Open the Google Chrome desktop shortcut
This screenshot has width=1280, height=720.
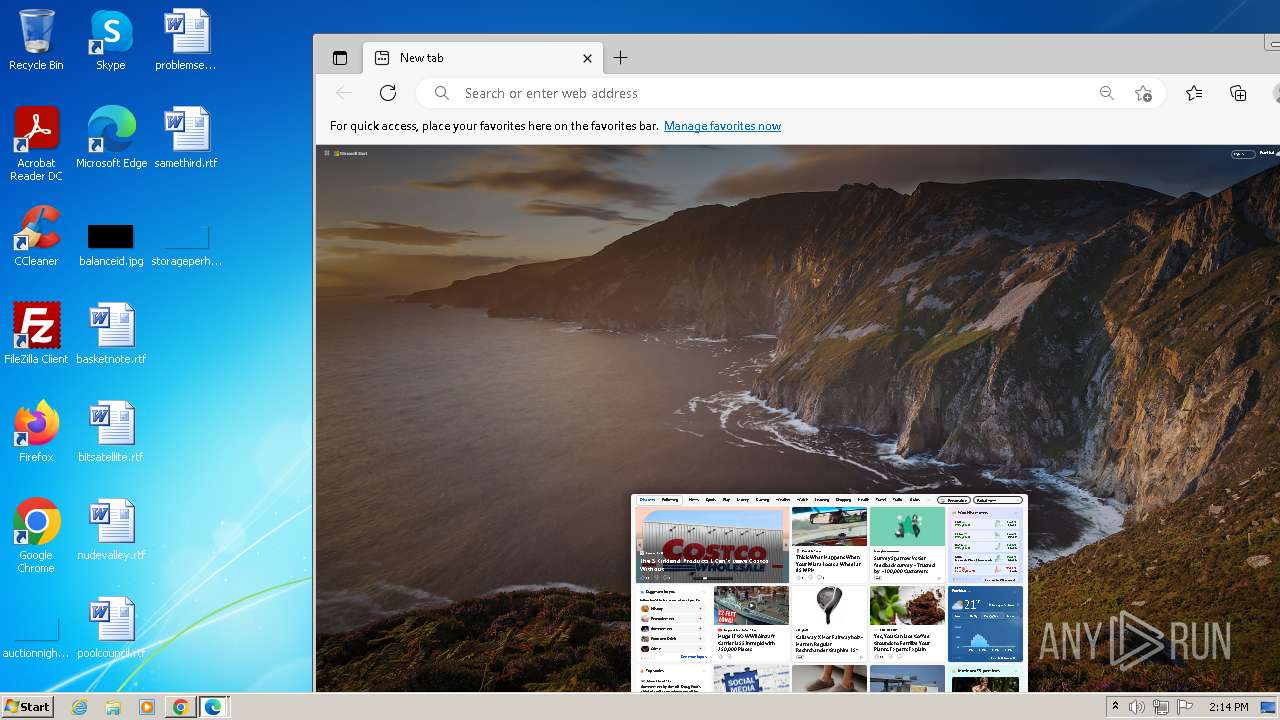click(x=36, y=536)
